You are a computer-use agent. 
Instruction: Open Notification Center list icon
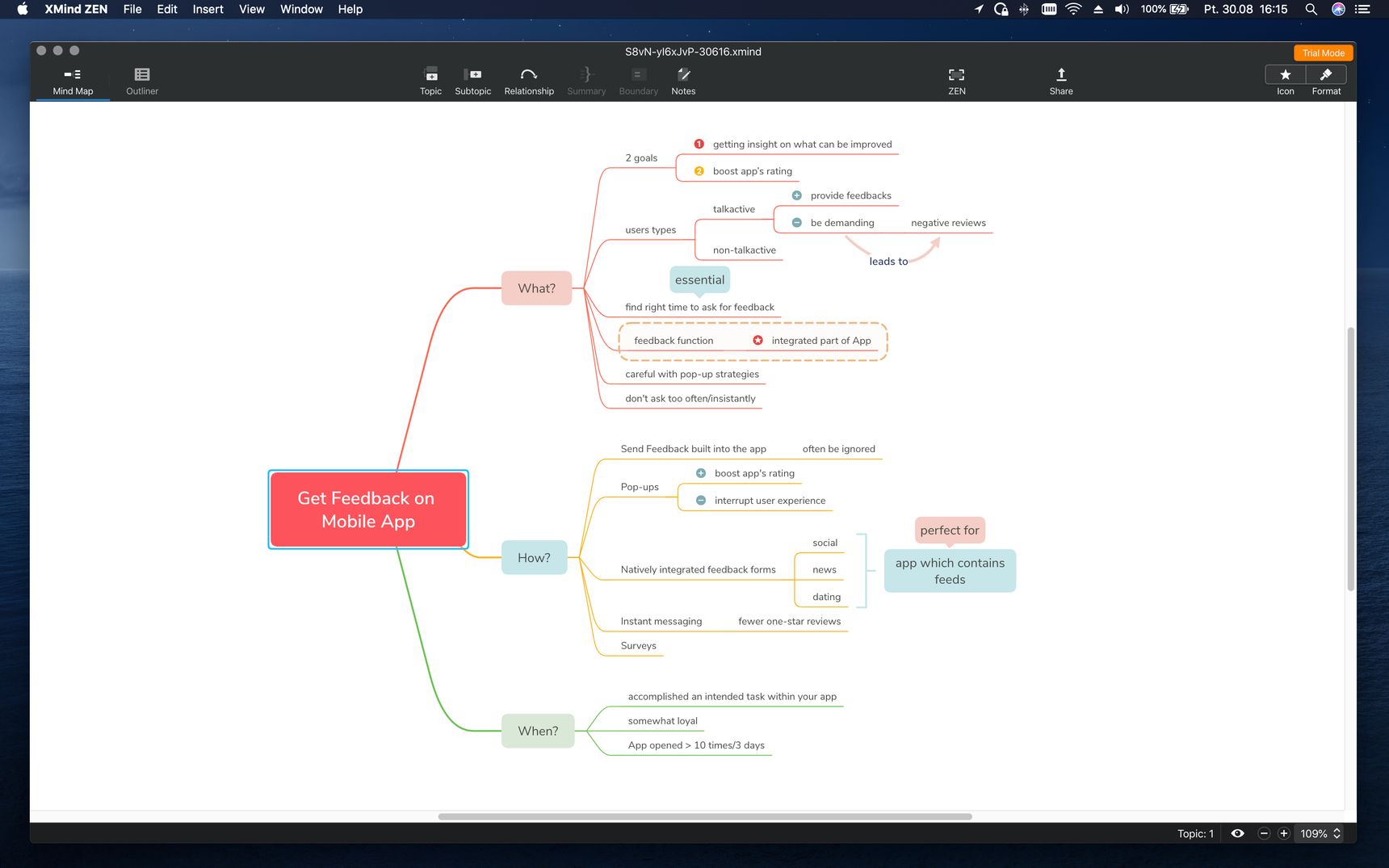click(1363, 9)
